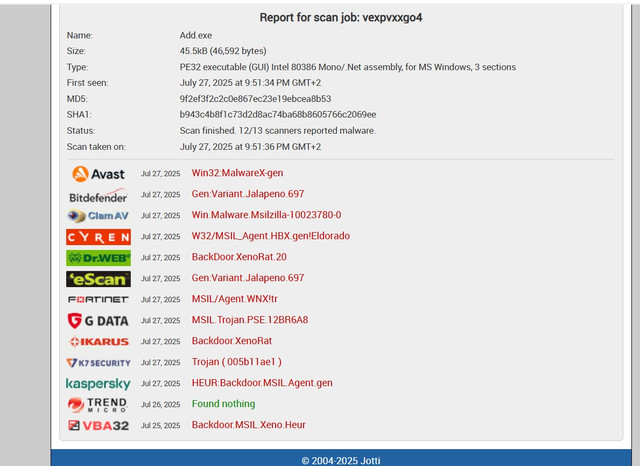The width and height of the screenshot is (640, 466).
Task: Click the Fortinet scanner logo
Action: tap(98, 300)
